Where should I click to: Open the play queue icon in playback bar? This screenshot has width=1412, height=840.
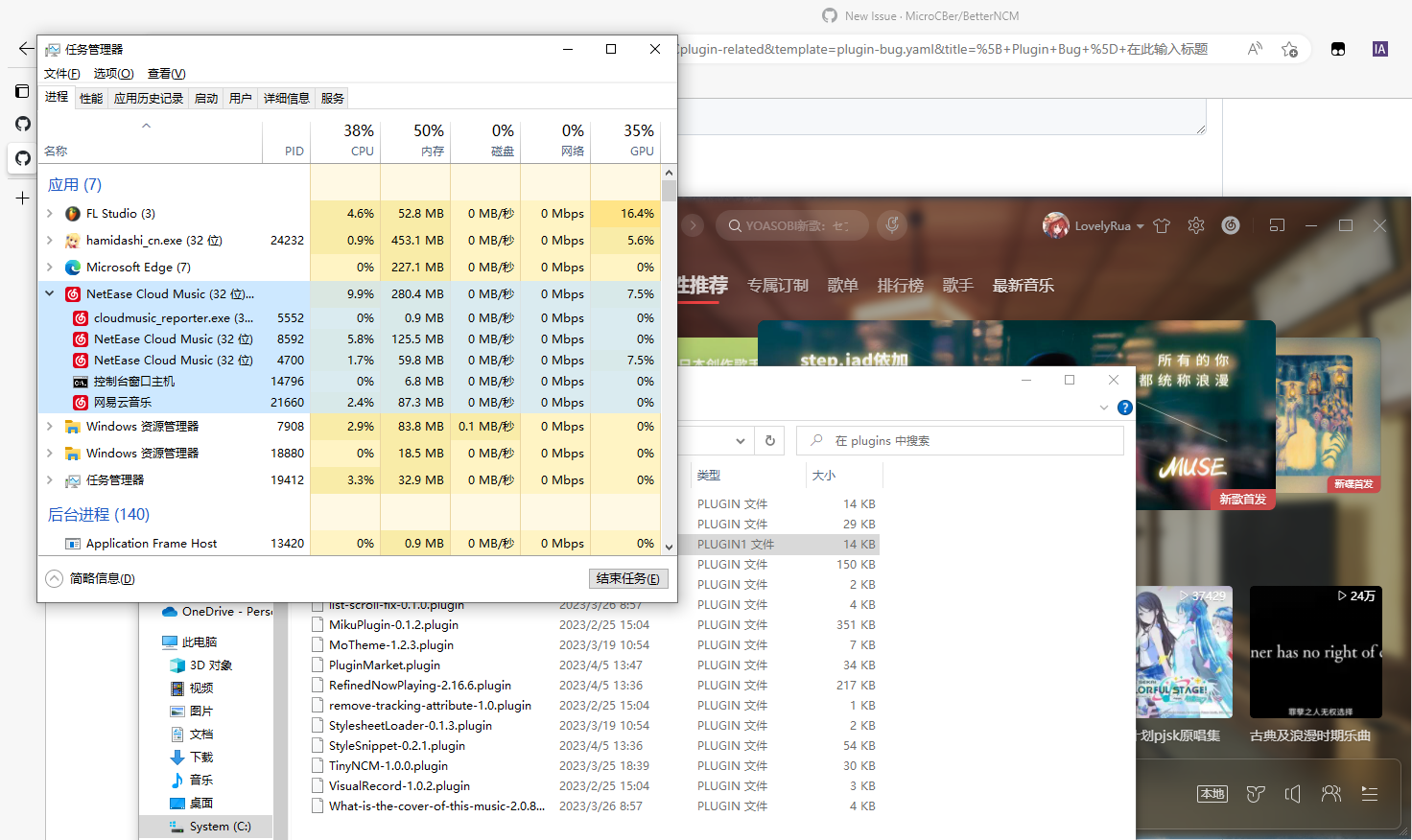point(1369,794)
